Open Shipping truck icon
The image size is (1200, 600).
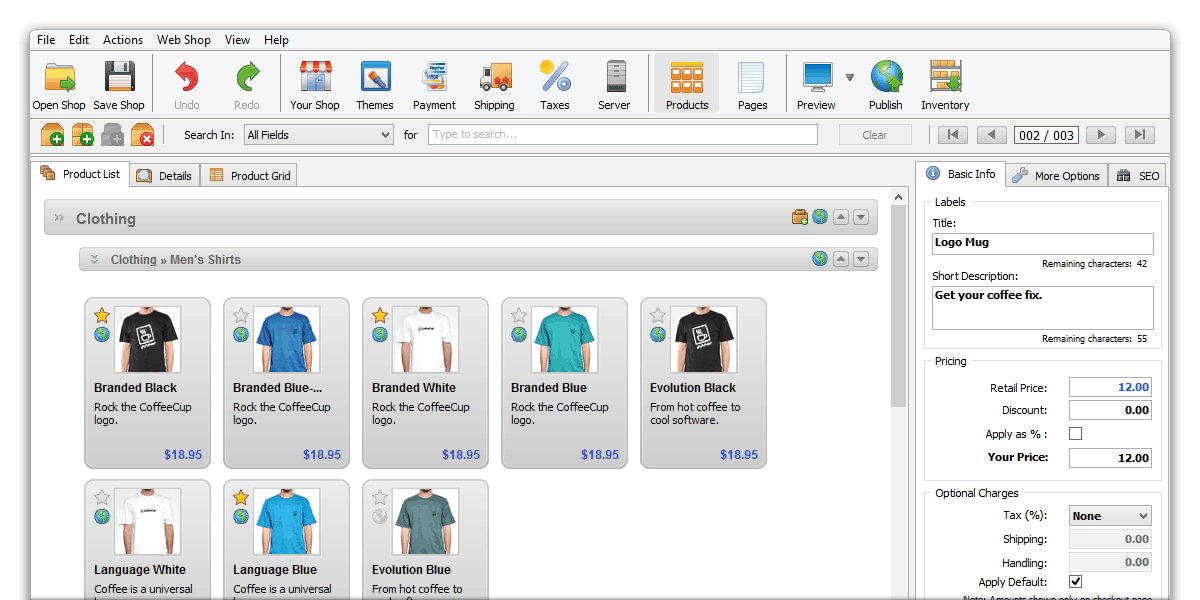coord(494,77)
